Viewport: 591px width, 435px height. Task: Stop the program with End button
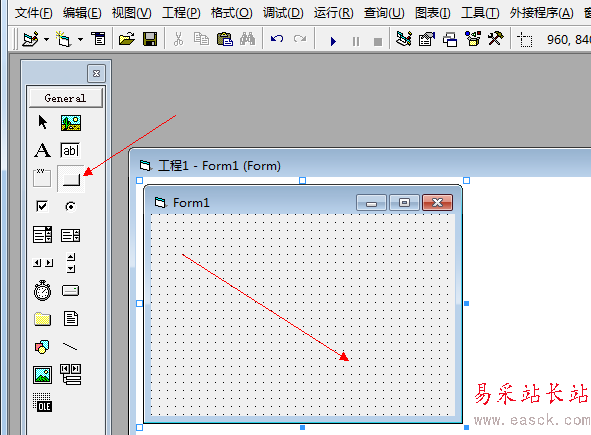[378, 41]
